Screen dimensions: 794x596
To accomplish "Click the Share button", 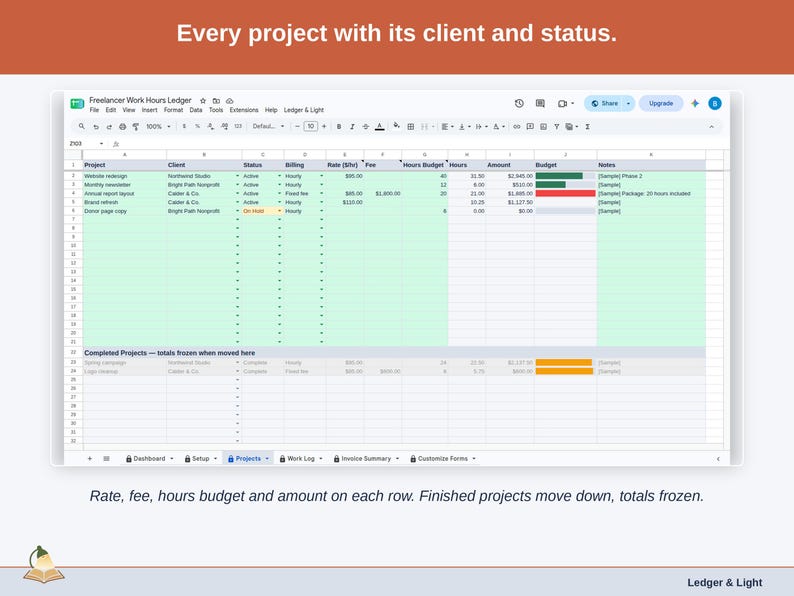I will [604, 103].
